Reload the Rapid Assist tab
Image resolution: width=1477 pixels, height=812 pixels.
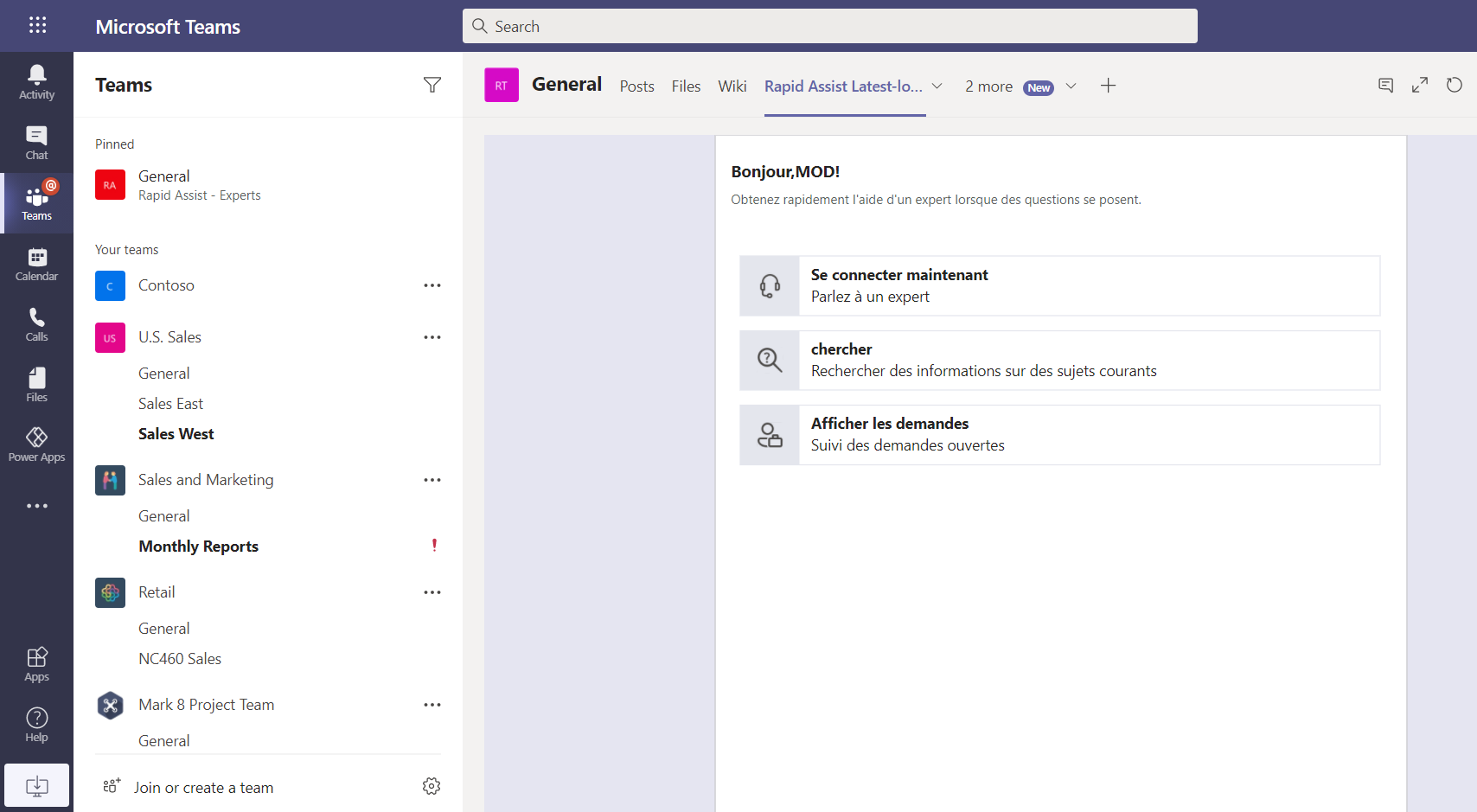[1455, 85]
